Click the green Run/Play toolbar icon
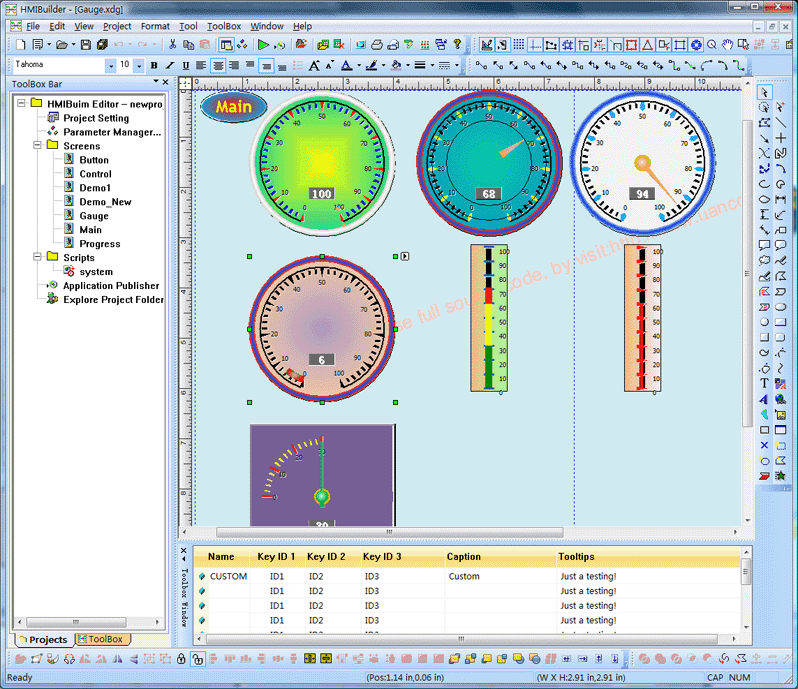 [x=263, y=45]
